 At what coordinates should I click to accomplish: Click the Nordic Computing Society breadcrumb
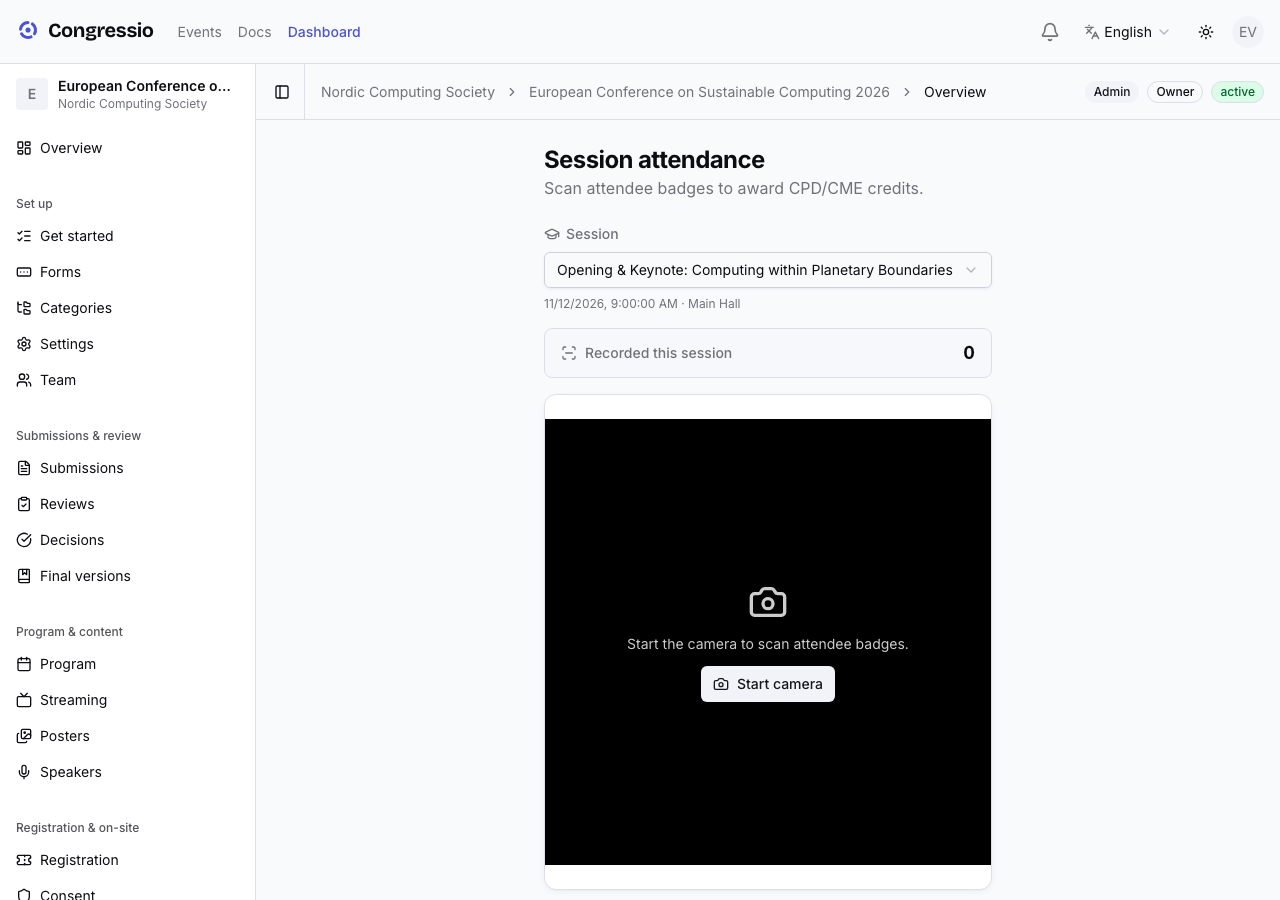coord(408,92)
